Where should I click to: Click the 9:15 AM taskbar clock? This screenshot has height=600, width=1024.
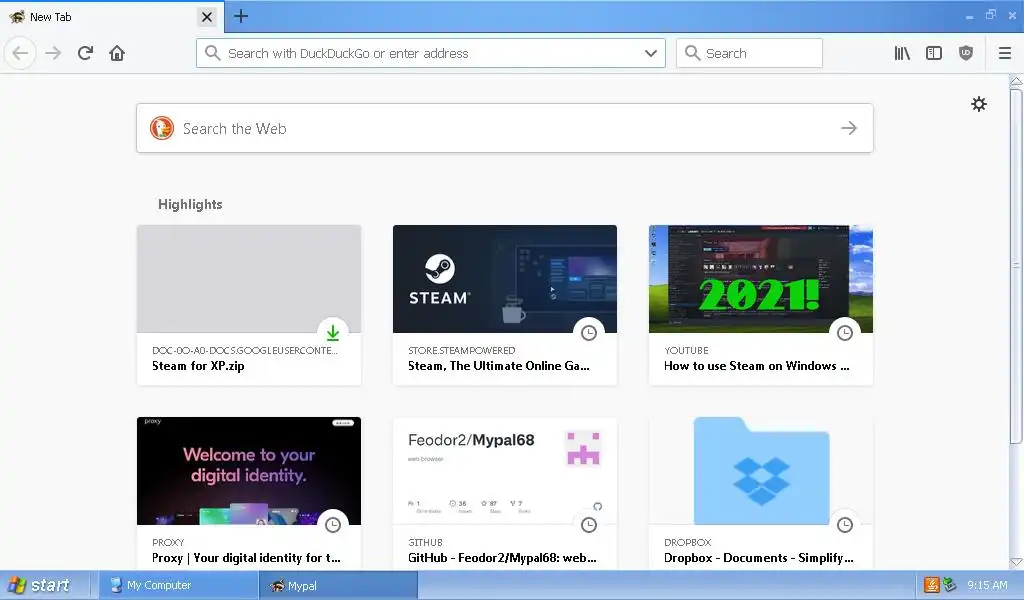(x=987, y=586)
